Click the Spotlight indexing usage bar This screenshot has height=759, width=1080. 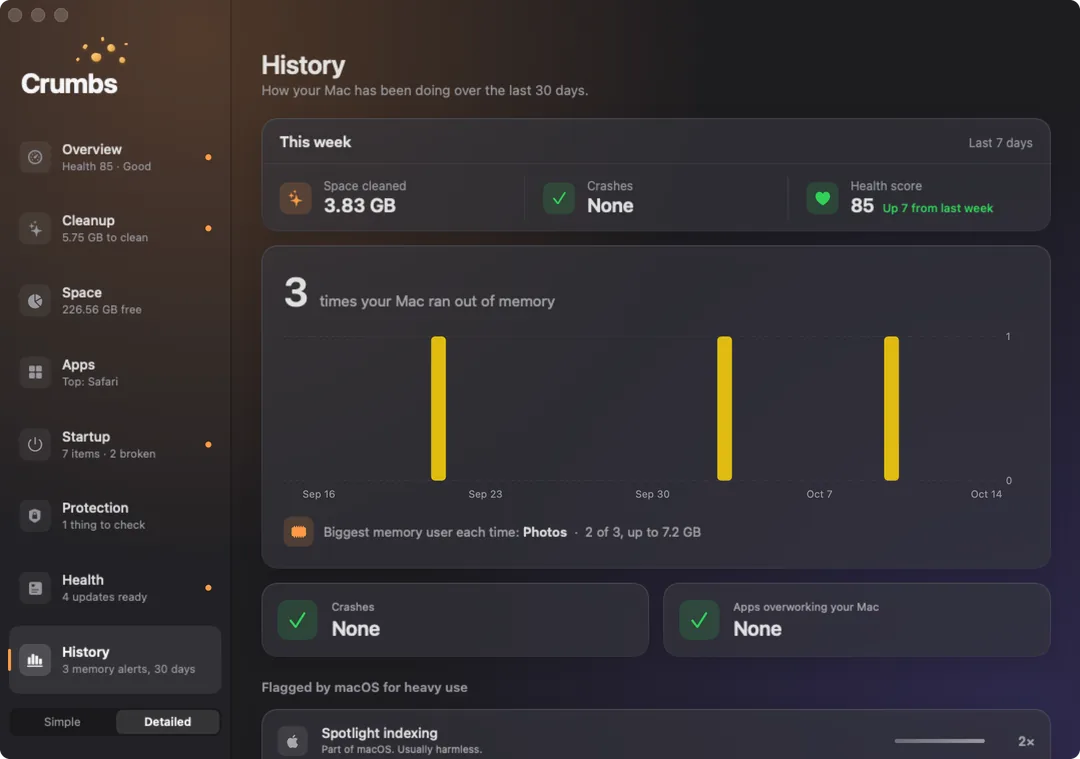point(939,741)
